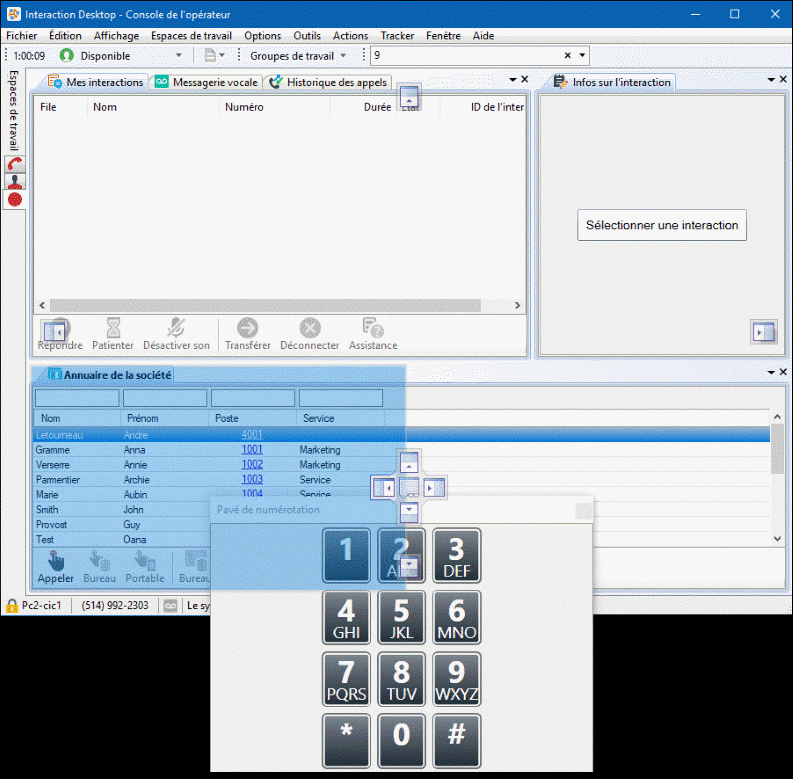Open the Outils menu
The image size is (793, 779).
[307, 36]
